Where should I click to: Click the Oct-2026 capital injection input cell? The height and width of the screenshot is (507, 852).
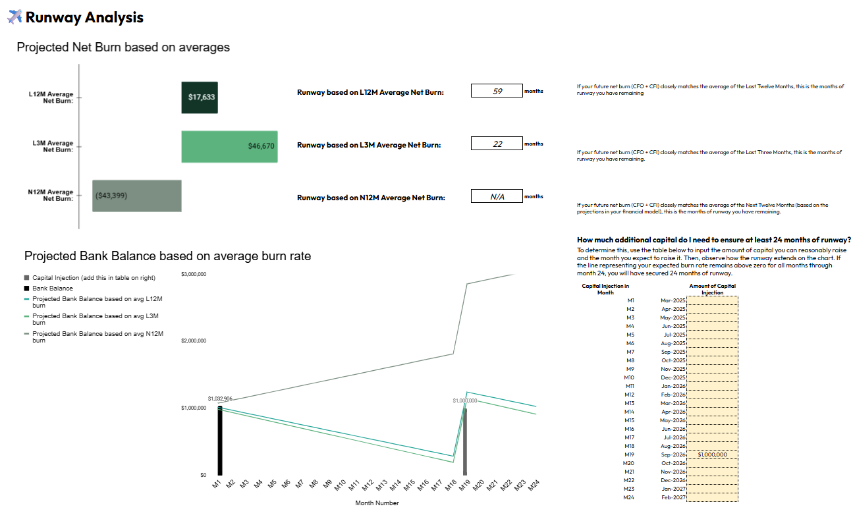712,463
